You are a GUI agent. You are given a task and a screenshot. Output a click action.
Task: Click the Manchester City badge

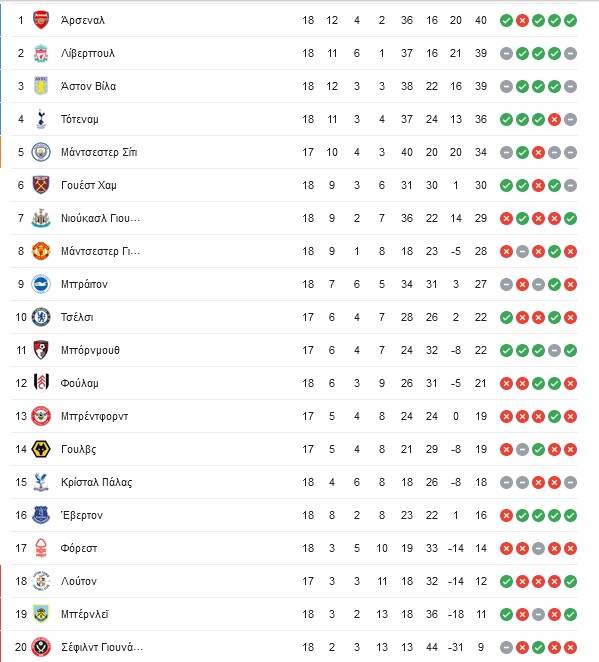41,152
